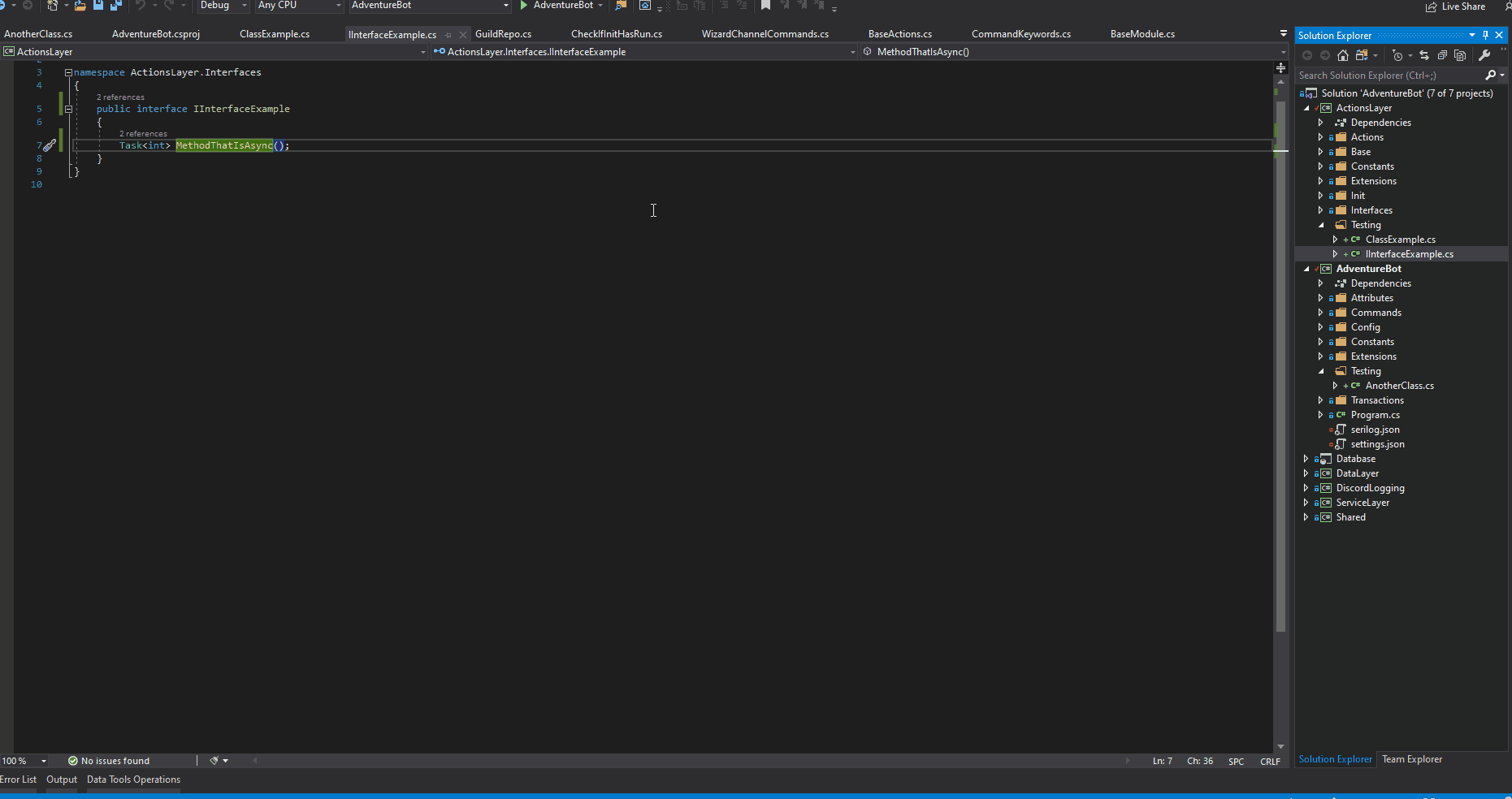Click the Save icon in the toolbar

(x=98, y=5)
